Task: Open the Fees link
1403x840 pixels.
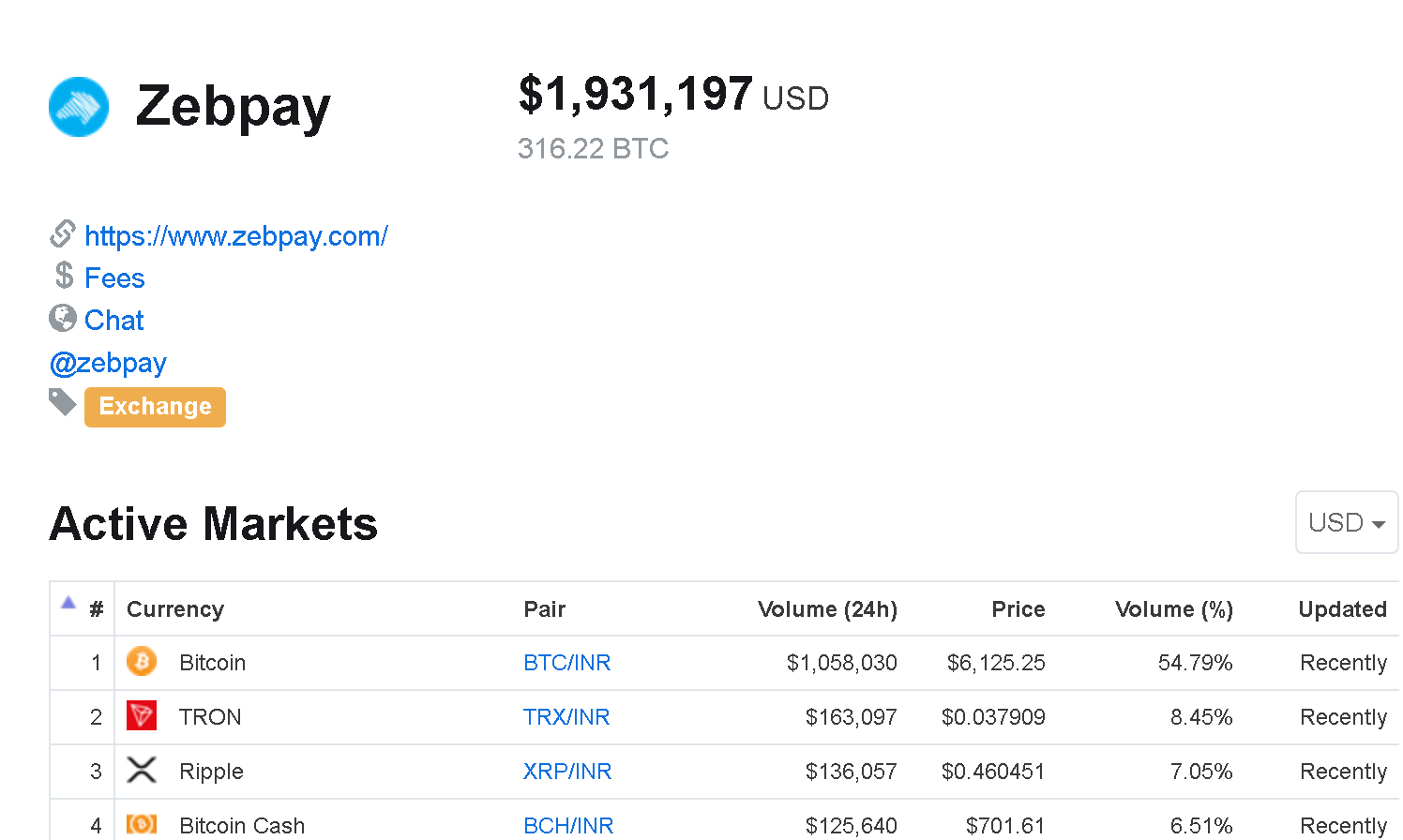Action: click(114, 278)
